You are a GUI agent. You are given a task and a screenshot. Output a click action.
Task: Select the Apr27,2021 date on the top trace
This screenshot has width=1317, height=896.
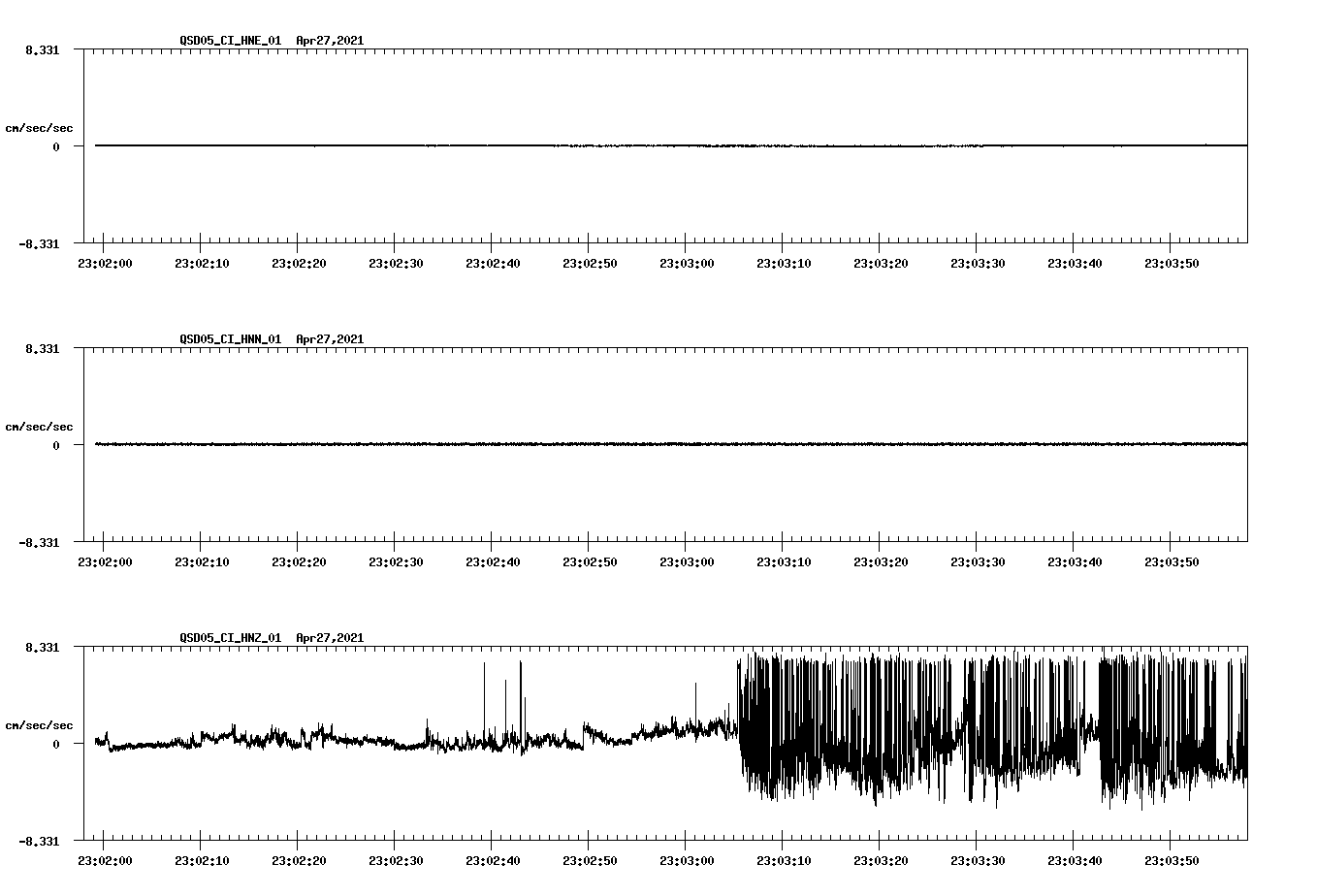click(330, 41)
